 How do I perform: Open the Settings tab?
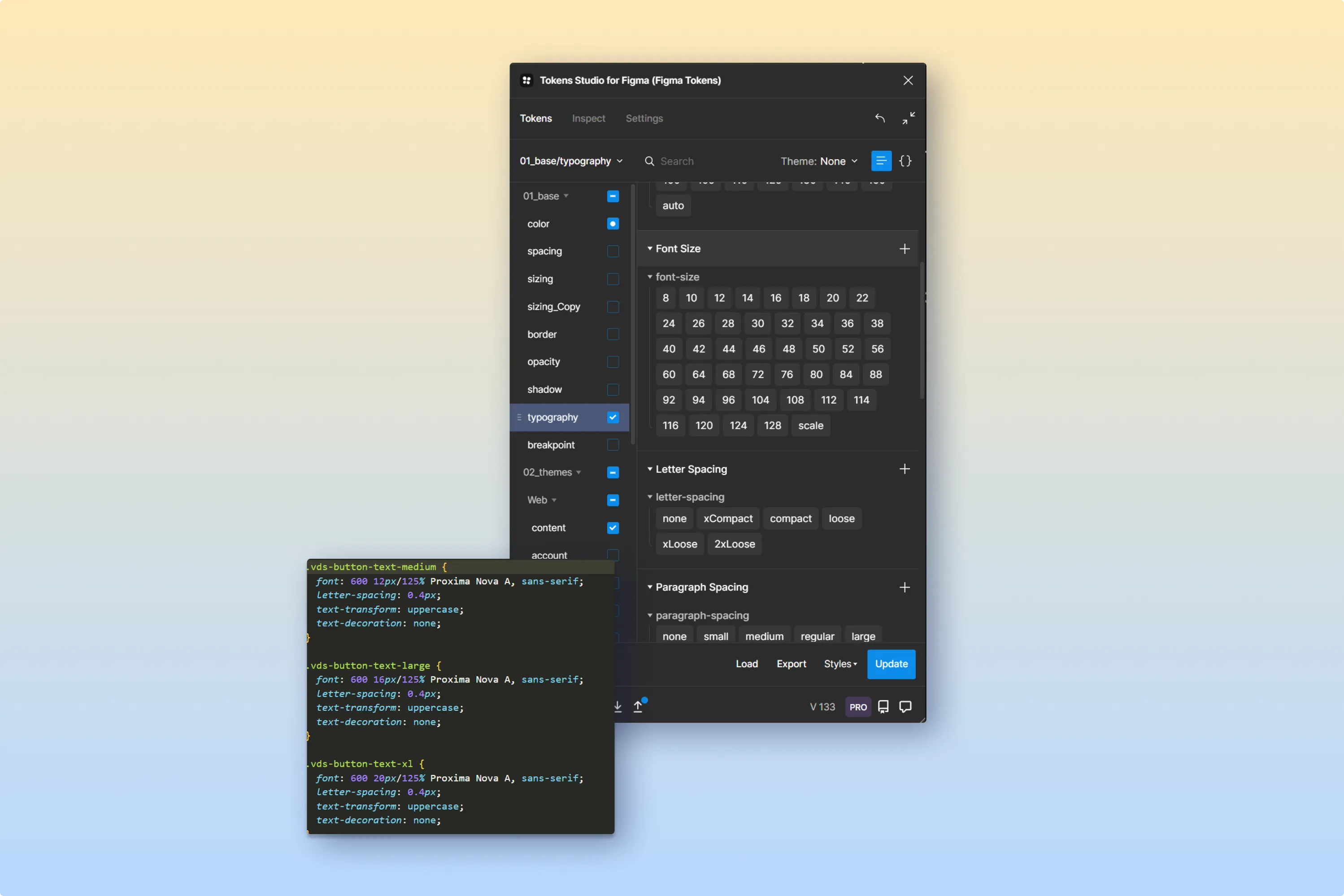[x=644, y=118]
